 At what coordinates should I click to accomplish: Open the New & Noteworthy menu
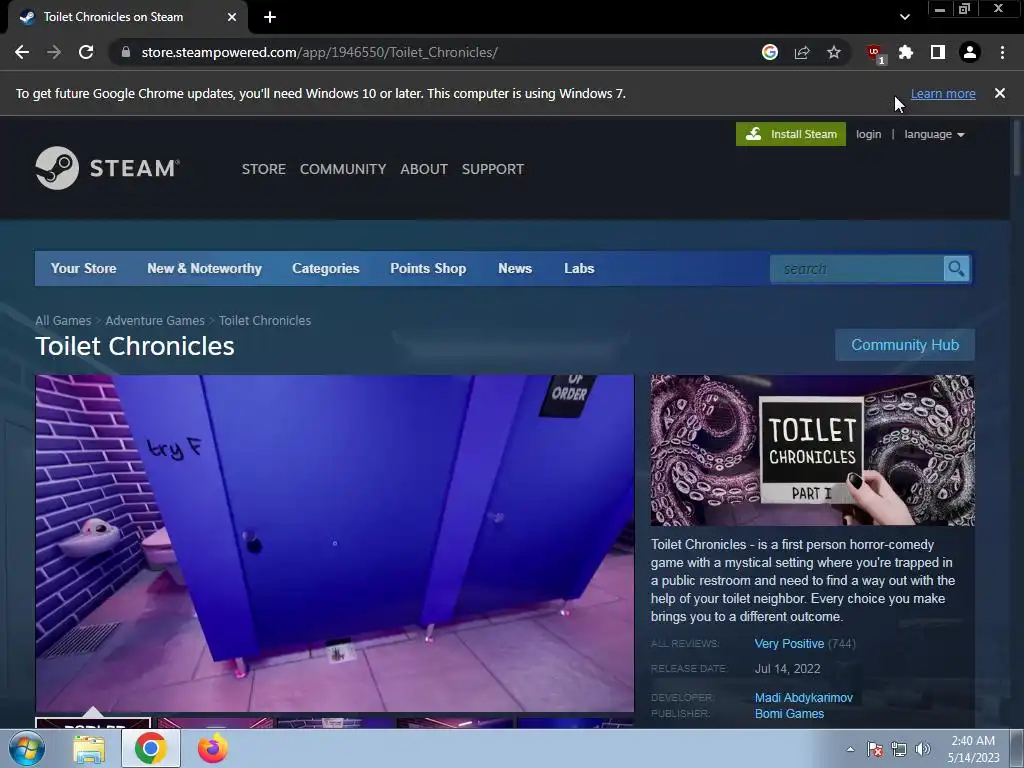coord(204,268)
